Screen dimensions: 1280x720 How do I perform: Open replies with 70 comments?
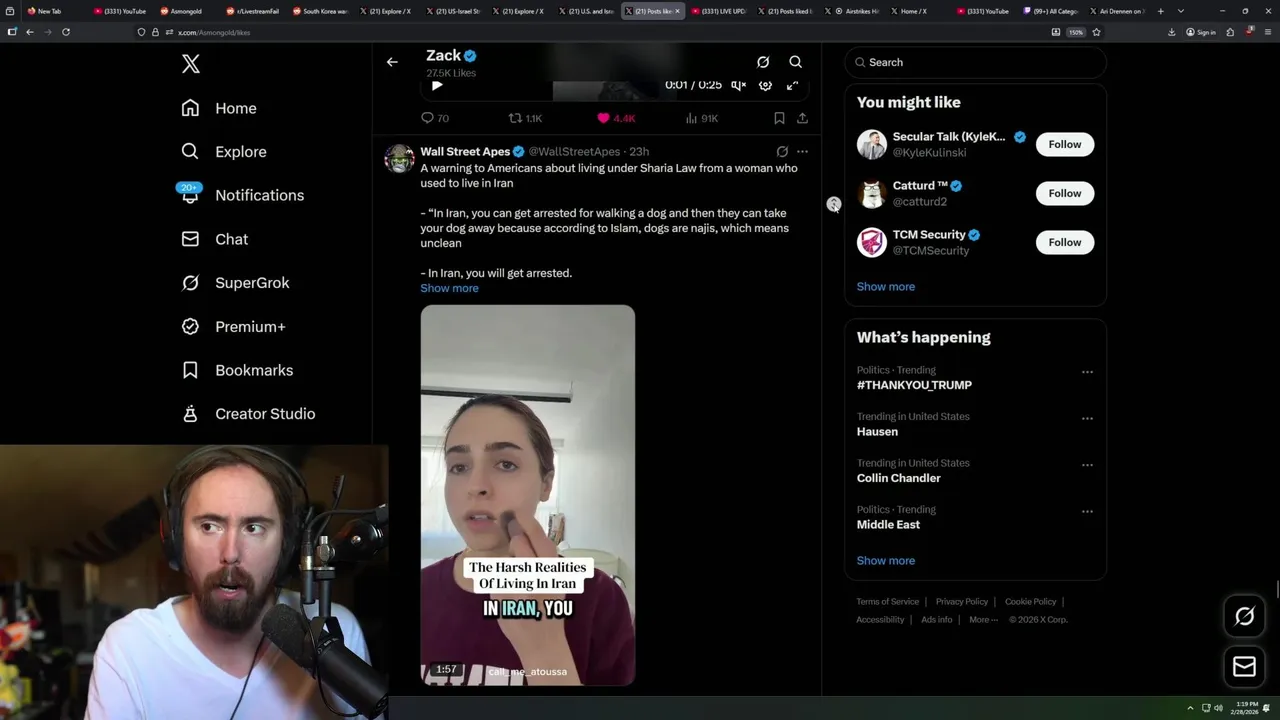(x=435, y=118)
